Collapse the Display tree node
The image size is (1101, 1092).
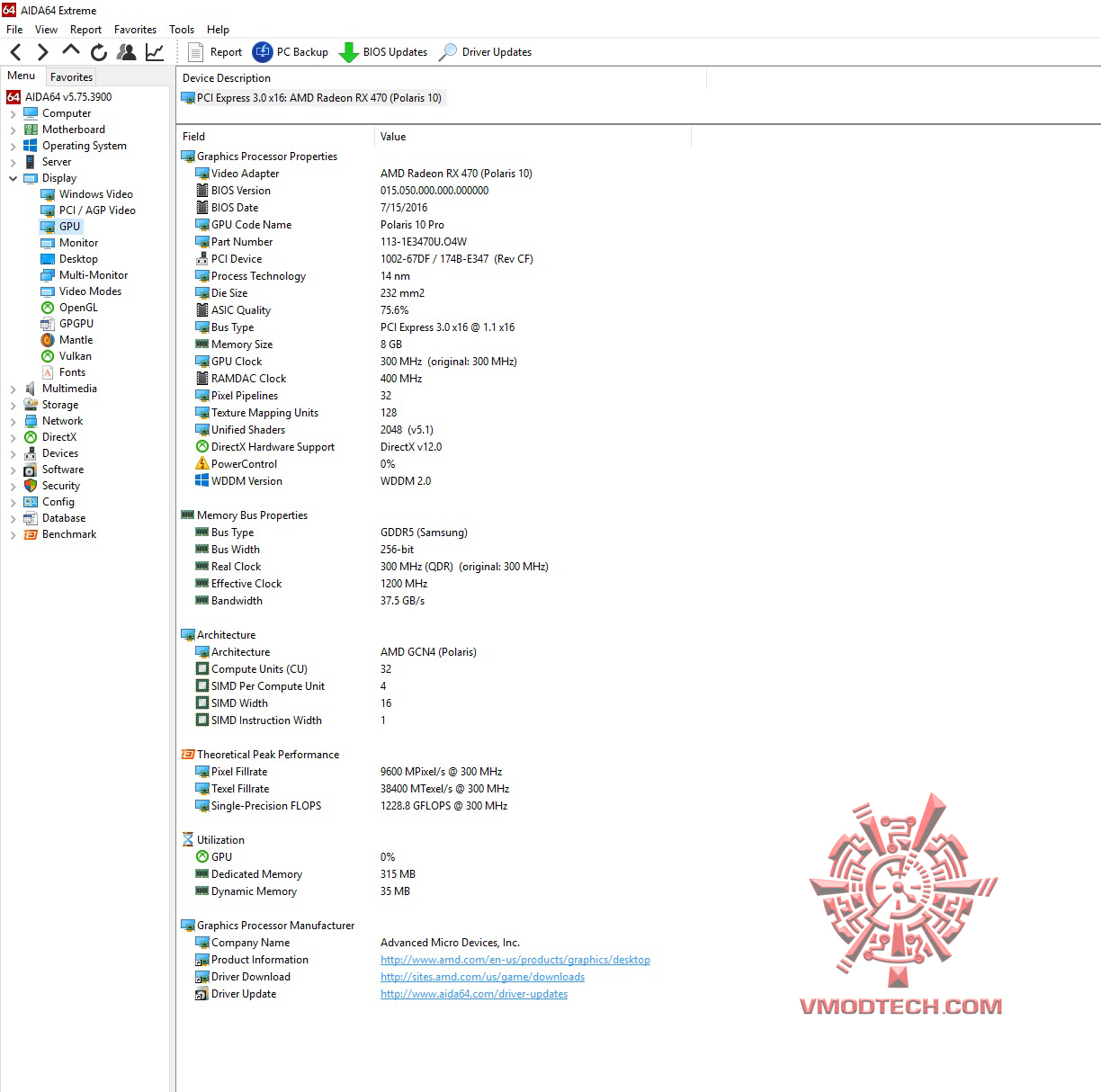tap(13, 178)
